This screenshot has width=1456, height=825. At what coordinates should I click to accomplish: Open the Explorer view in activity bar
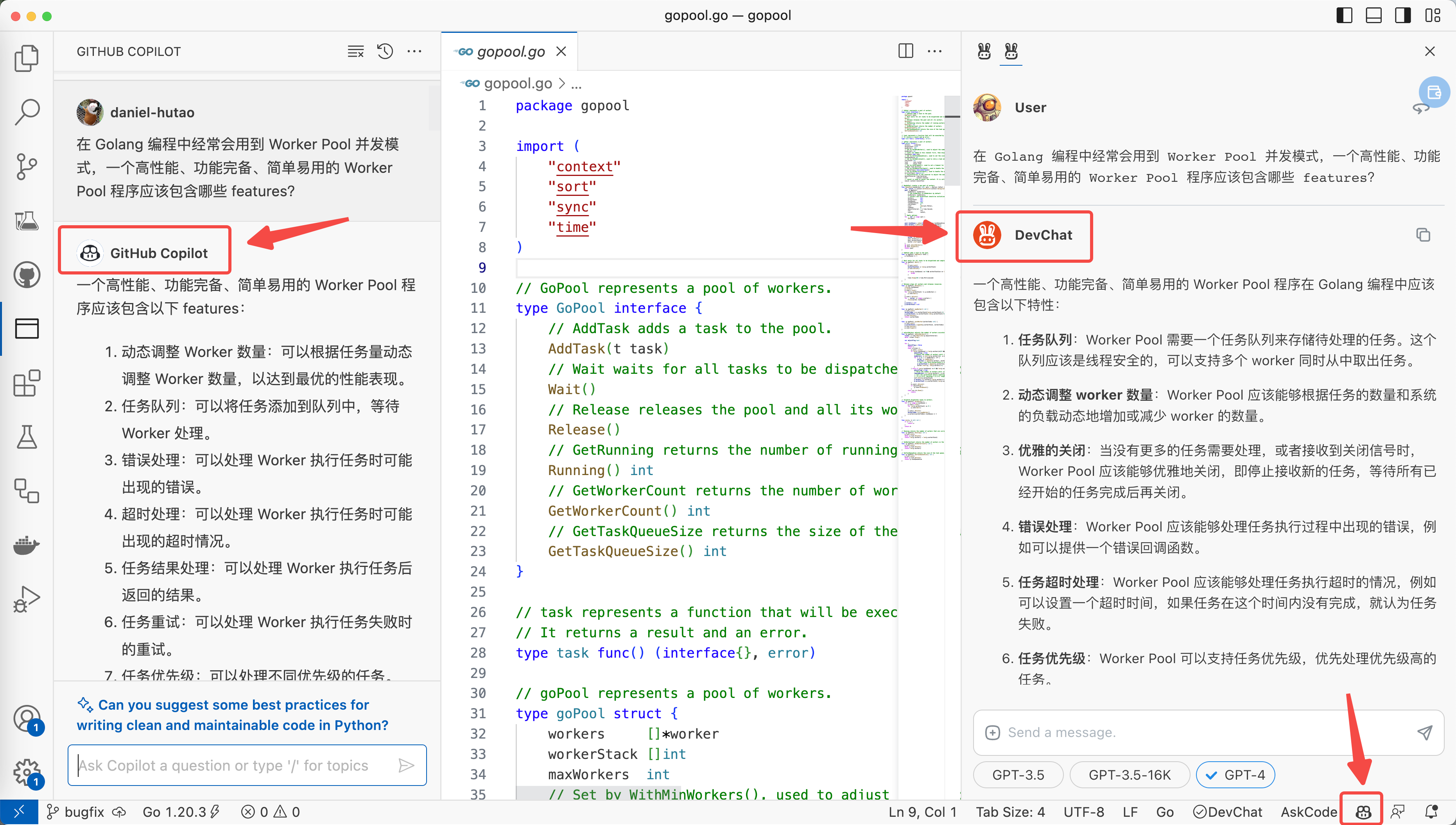pos(27,58)
